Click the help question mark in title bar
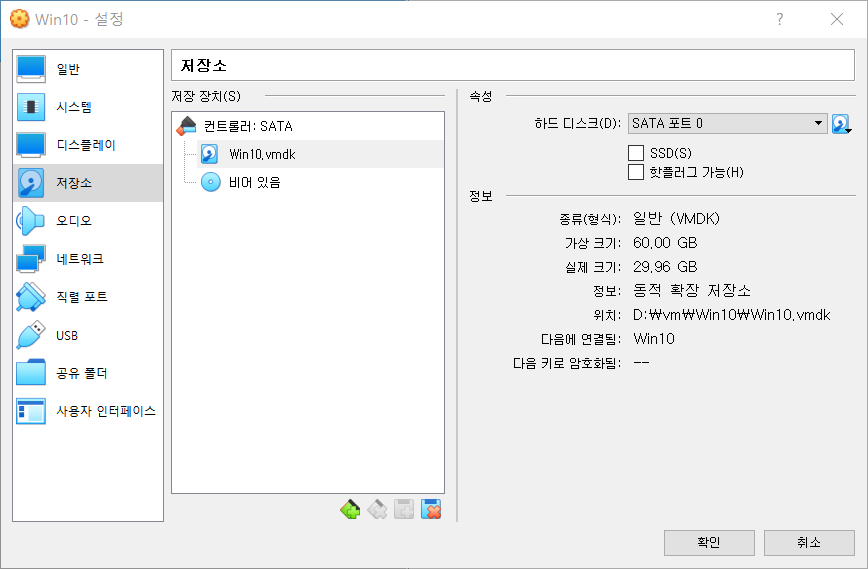The image size is (868, 569). tap(779, 19)
